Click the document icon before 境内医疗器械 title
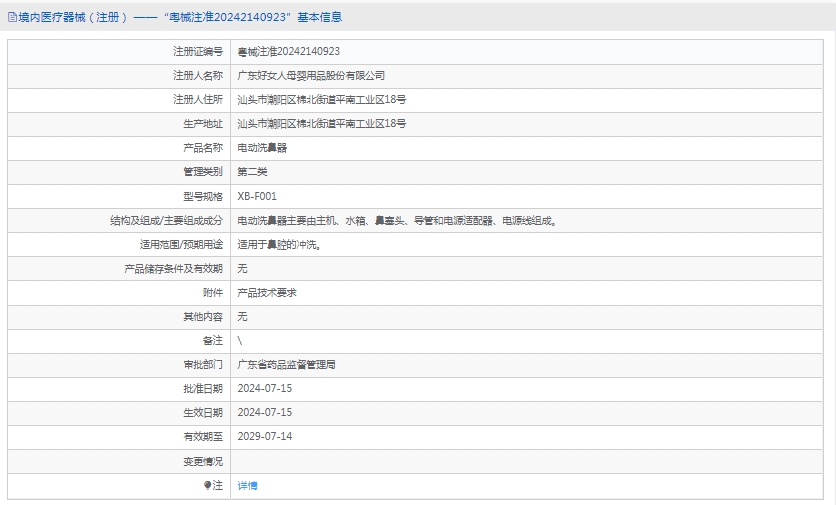Viewport: 836px width, 505px height. pyautogui.click(x=11, y=17)
